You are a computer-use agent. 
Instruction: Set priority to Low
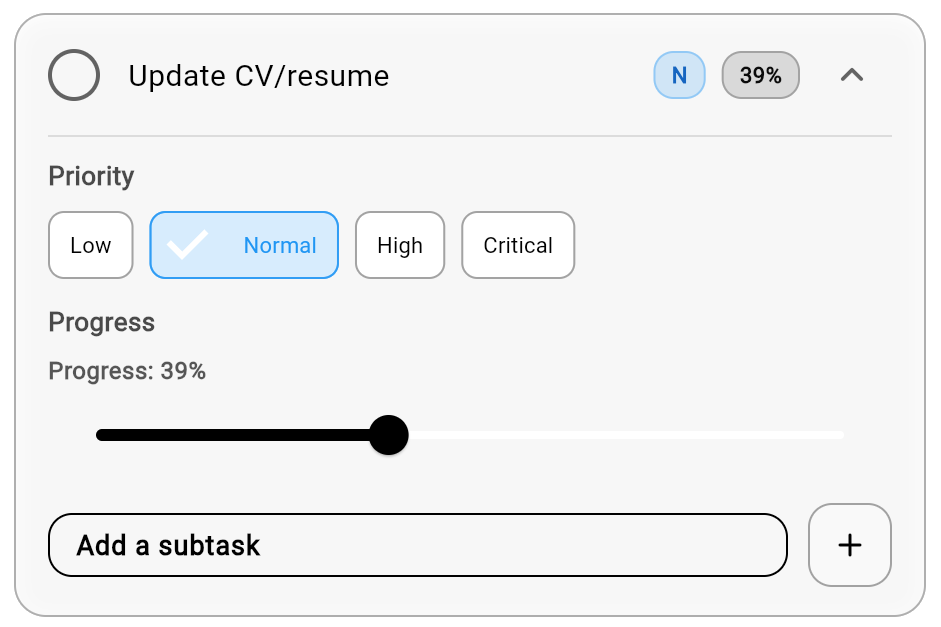[91, 245]
